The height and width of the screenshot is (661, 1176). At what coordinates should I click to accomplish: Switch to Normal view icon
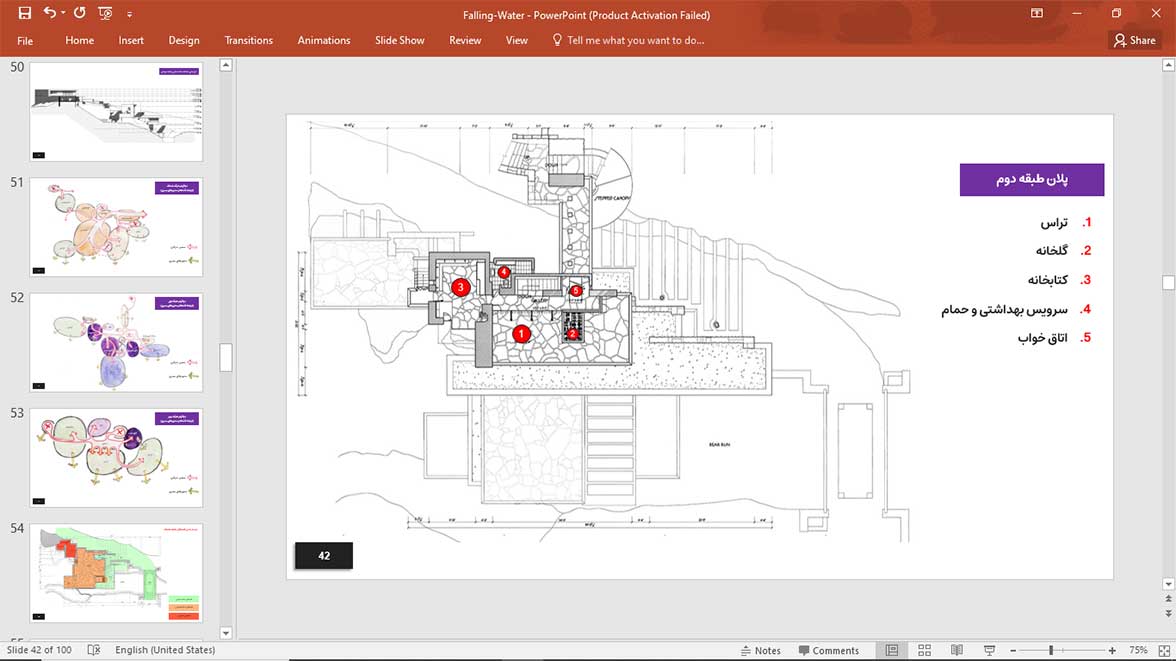click(892, 650)
